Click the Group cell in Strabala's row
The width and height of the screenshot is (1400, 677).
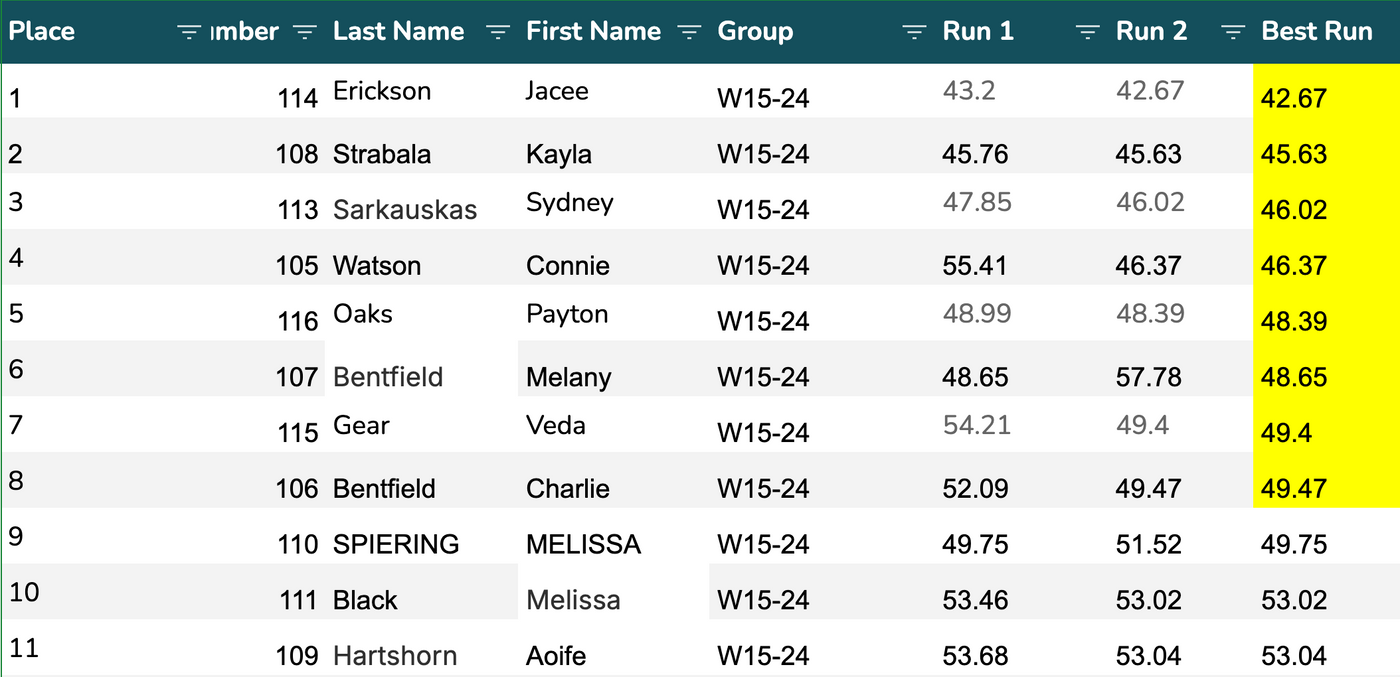click(x=763, y=154)
